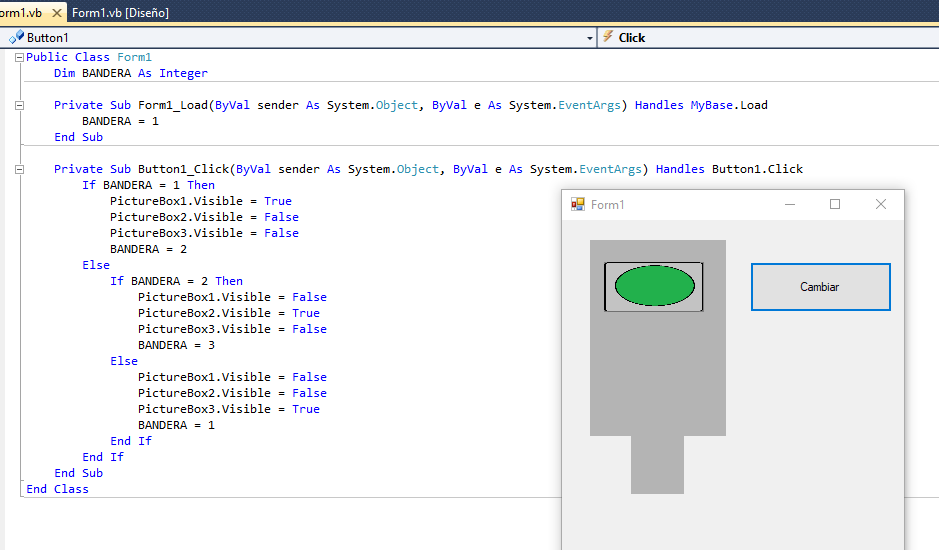The width and height of the screenshot is (939, 550).
Task: Click the Cambiar button in Form1
Action: [820, 287]
